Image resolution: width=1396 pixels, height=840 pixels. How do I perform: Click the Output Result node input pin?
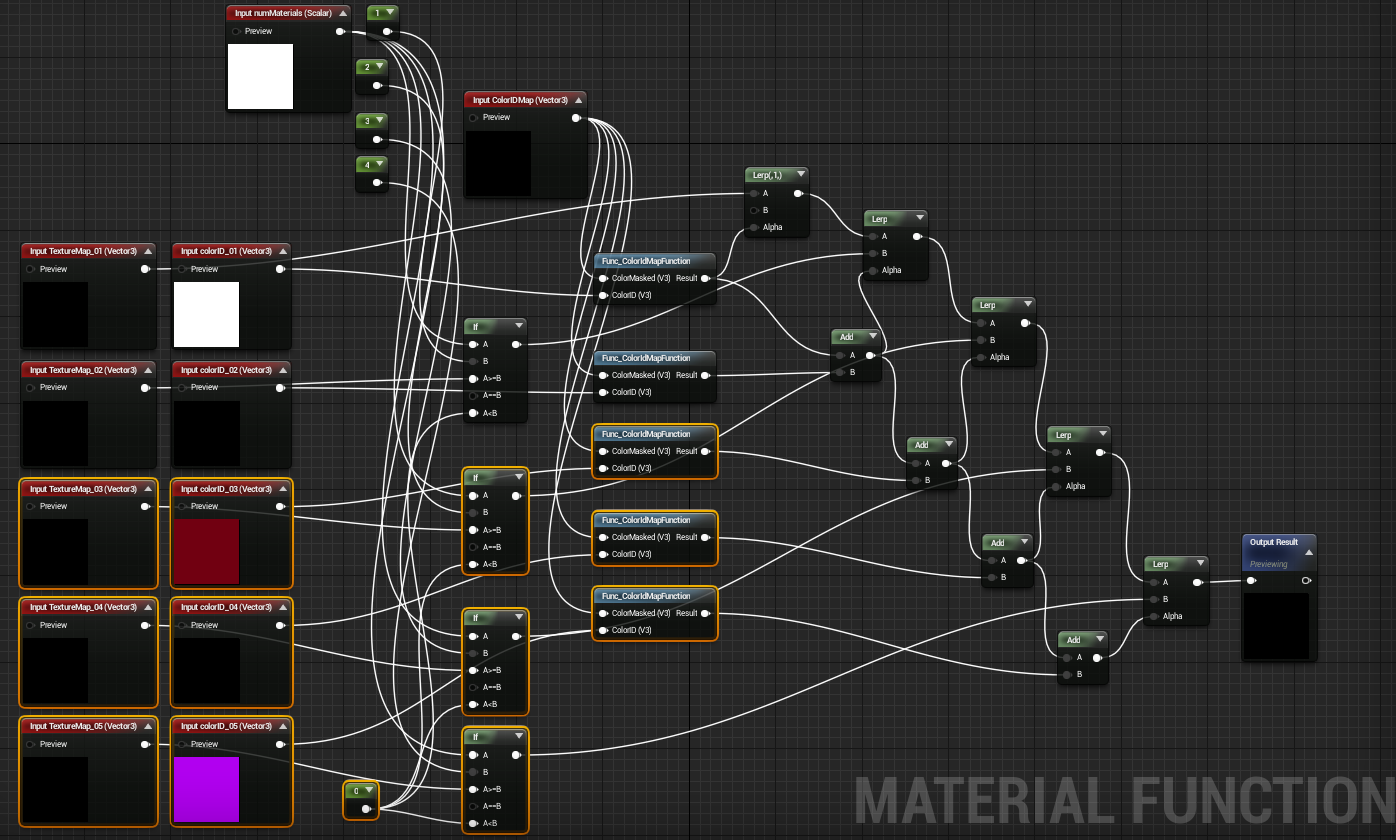(x=1251, y=581)
